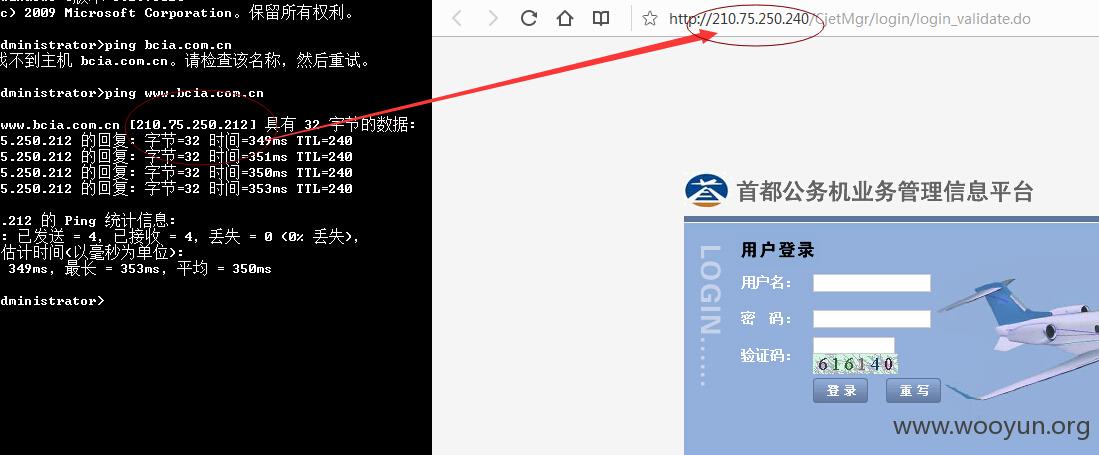Click the 验证码 input field
1099x455 pixels.
coord(854,346)
